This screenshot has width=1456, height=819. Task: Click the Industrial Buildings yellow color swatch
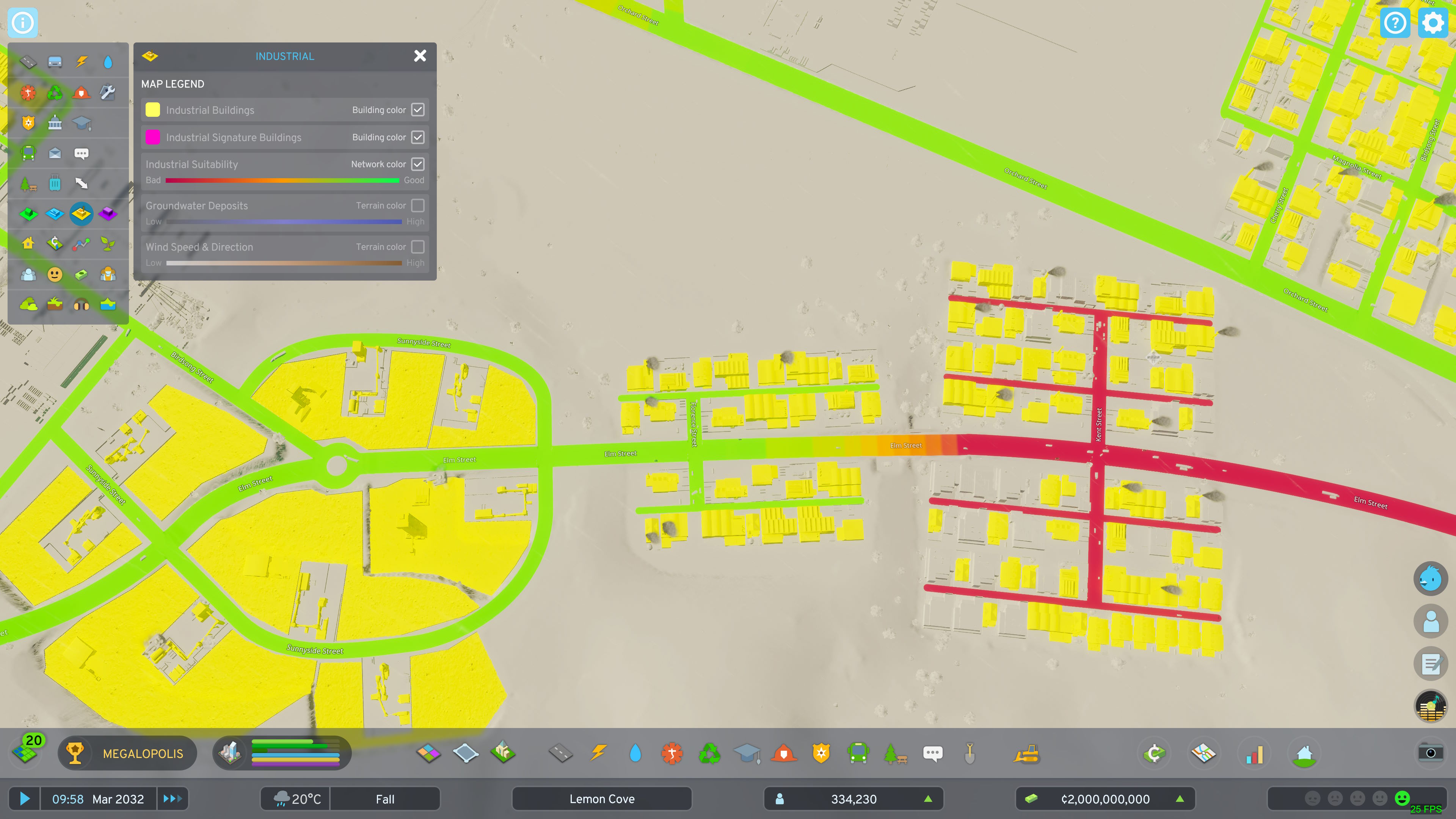click(x=152, y=110)
